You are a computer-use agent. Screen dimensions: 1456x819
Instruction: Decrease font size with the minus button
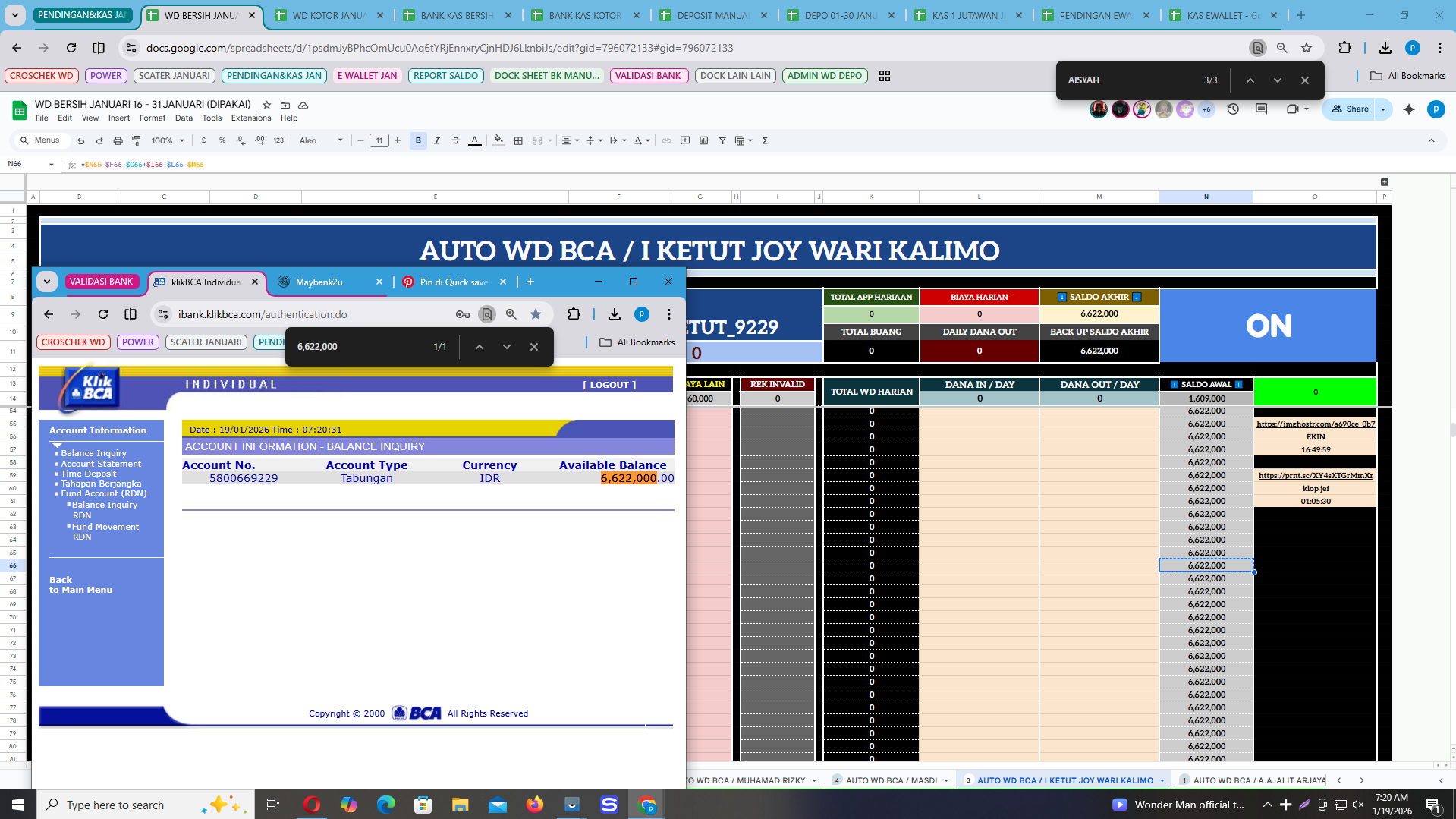360,140
